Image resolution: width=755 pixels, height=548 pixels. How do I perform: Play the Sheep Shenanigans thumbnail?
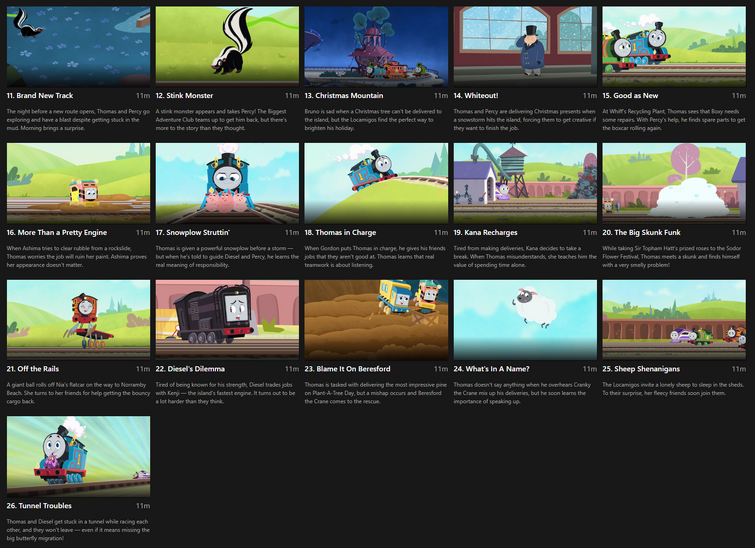[674, 320]
